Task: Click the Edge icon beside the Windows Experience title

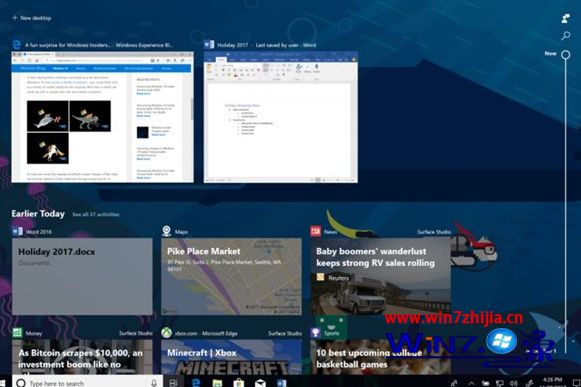Action: click(x=17, y=45)
